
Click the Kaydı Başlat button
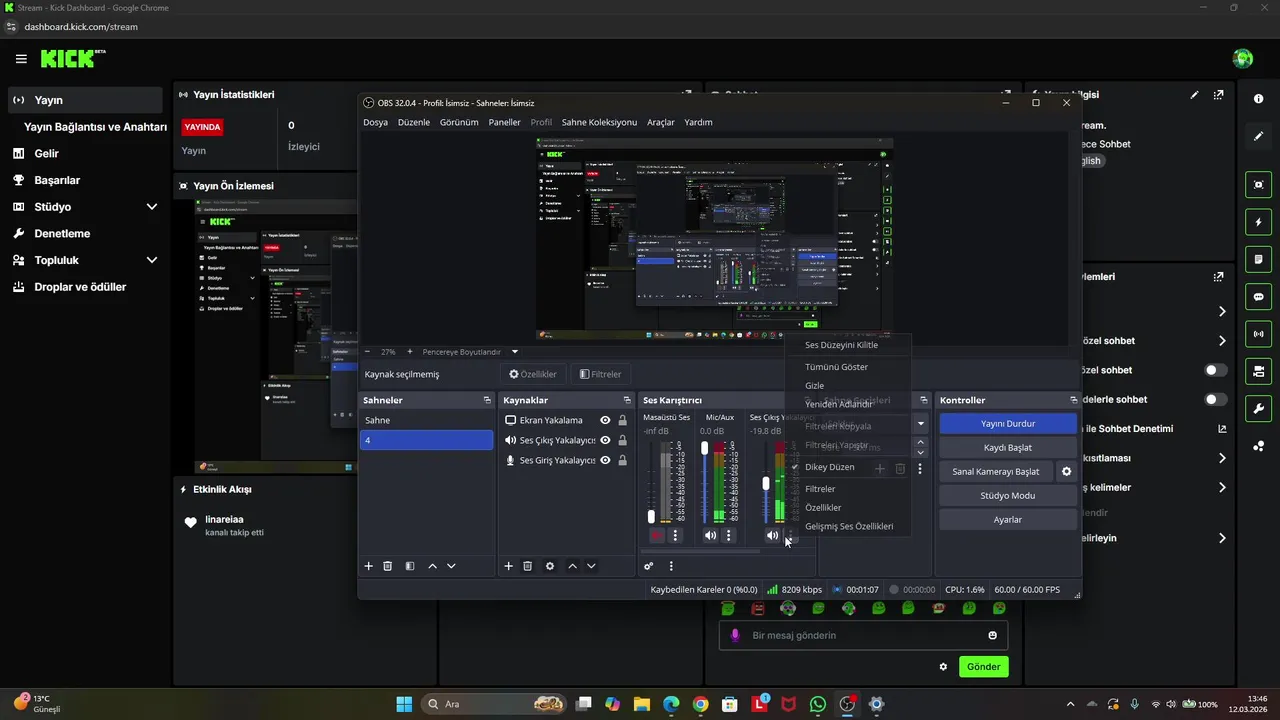click(1007, 447)
